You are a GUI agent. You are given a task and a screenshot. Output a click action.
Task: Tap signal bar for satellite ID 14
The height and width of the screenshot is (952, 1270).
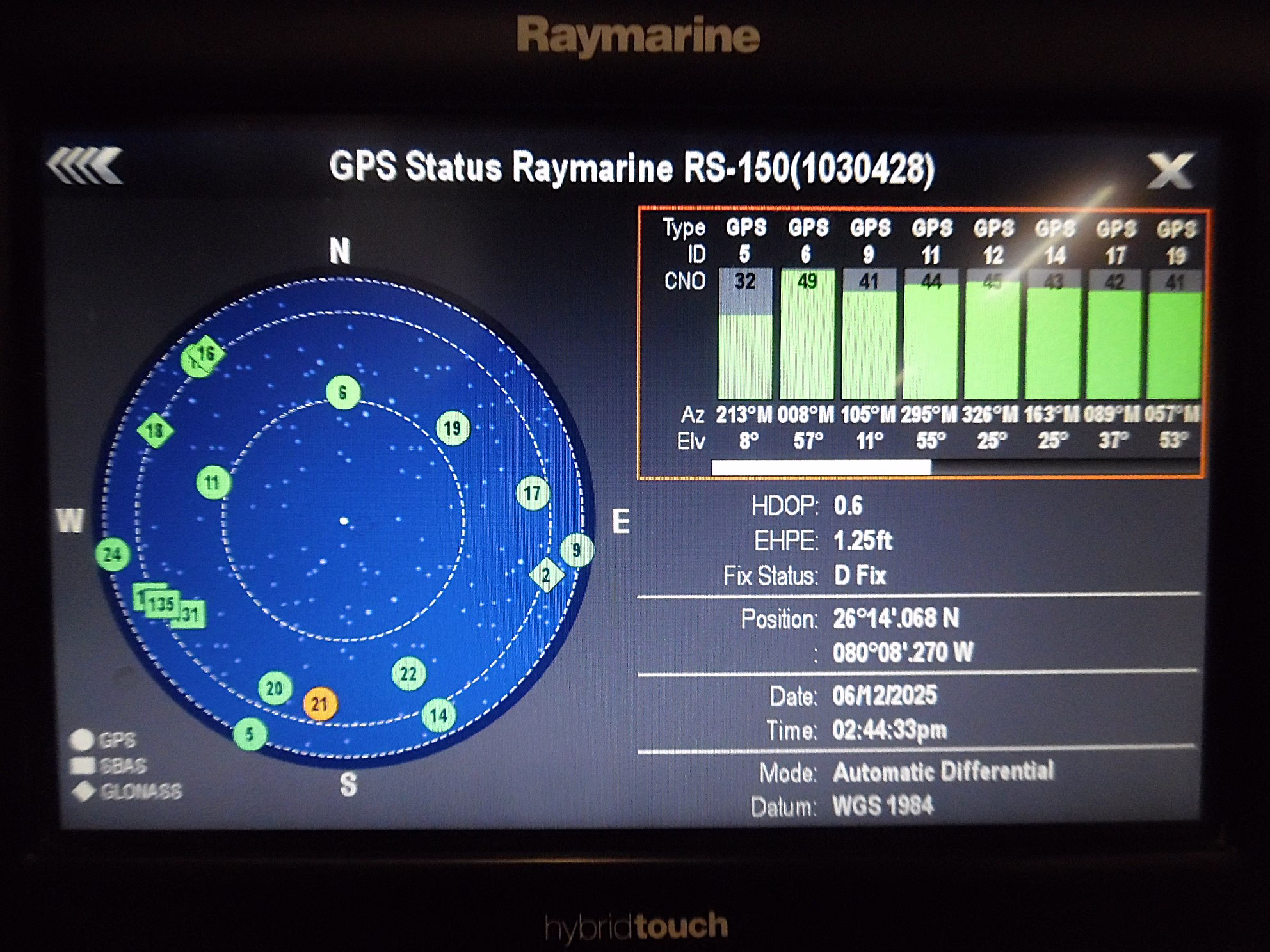coord(1054,334)
